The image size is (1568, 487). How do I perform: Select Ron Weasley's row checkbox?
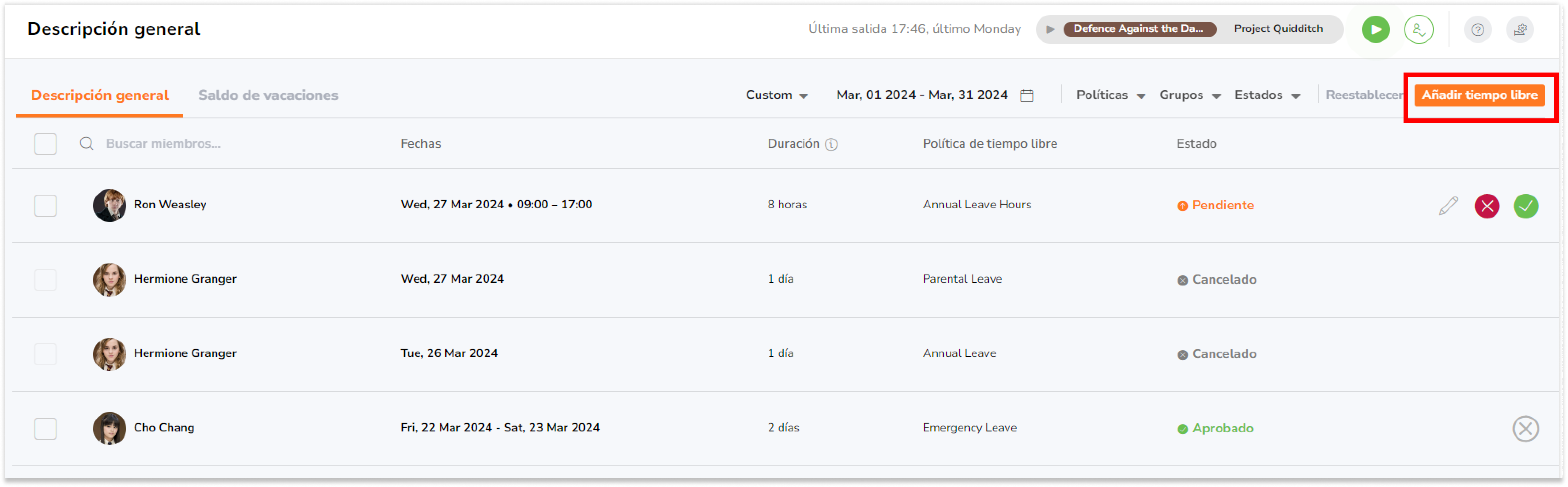46,205
